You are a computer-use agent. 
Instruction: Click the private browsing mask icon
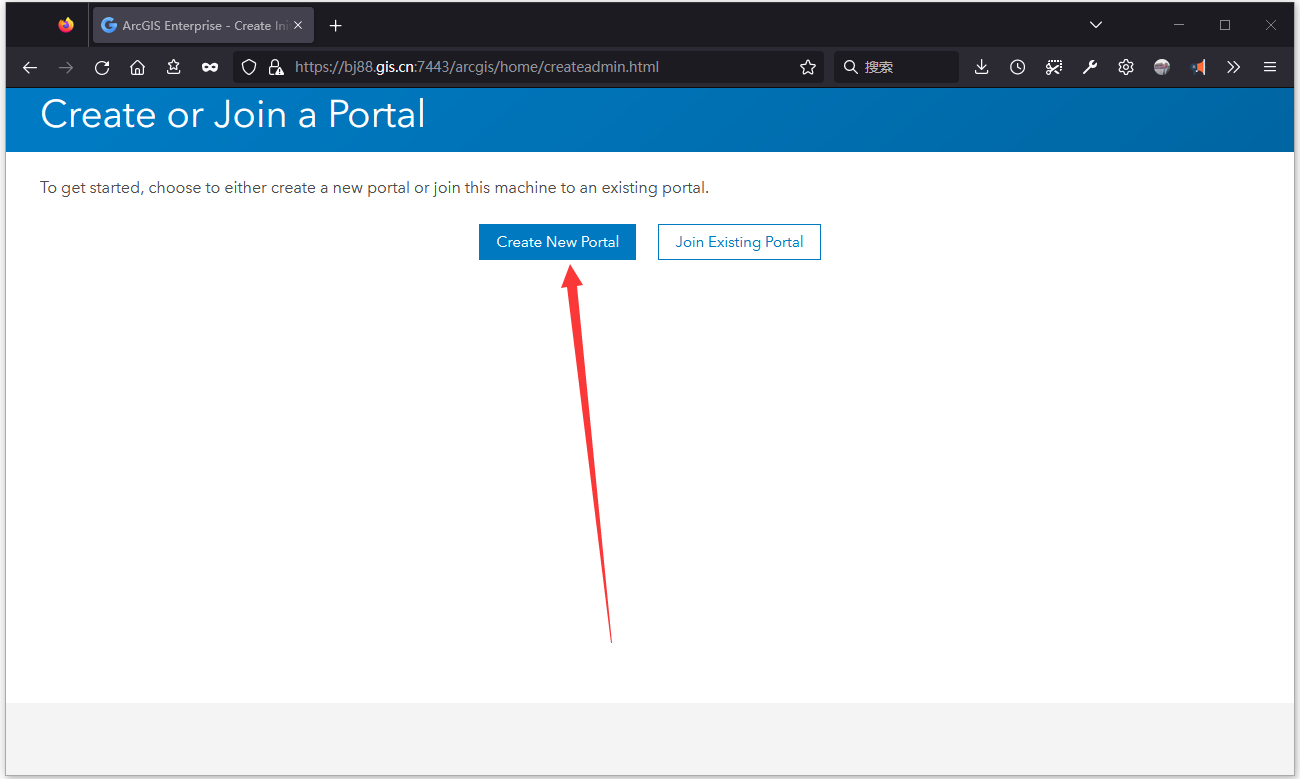(x=210, y=67)
